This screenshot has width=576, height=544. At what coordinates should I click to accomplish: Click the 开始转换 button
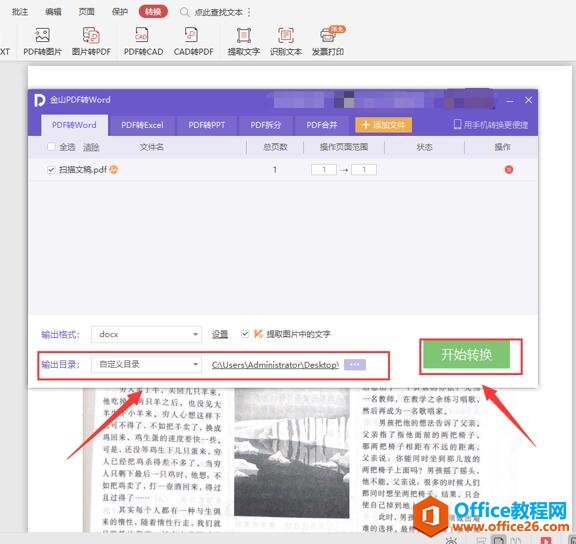pyautogui.click(x=466, y=354)
